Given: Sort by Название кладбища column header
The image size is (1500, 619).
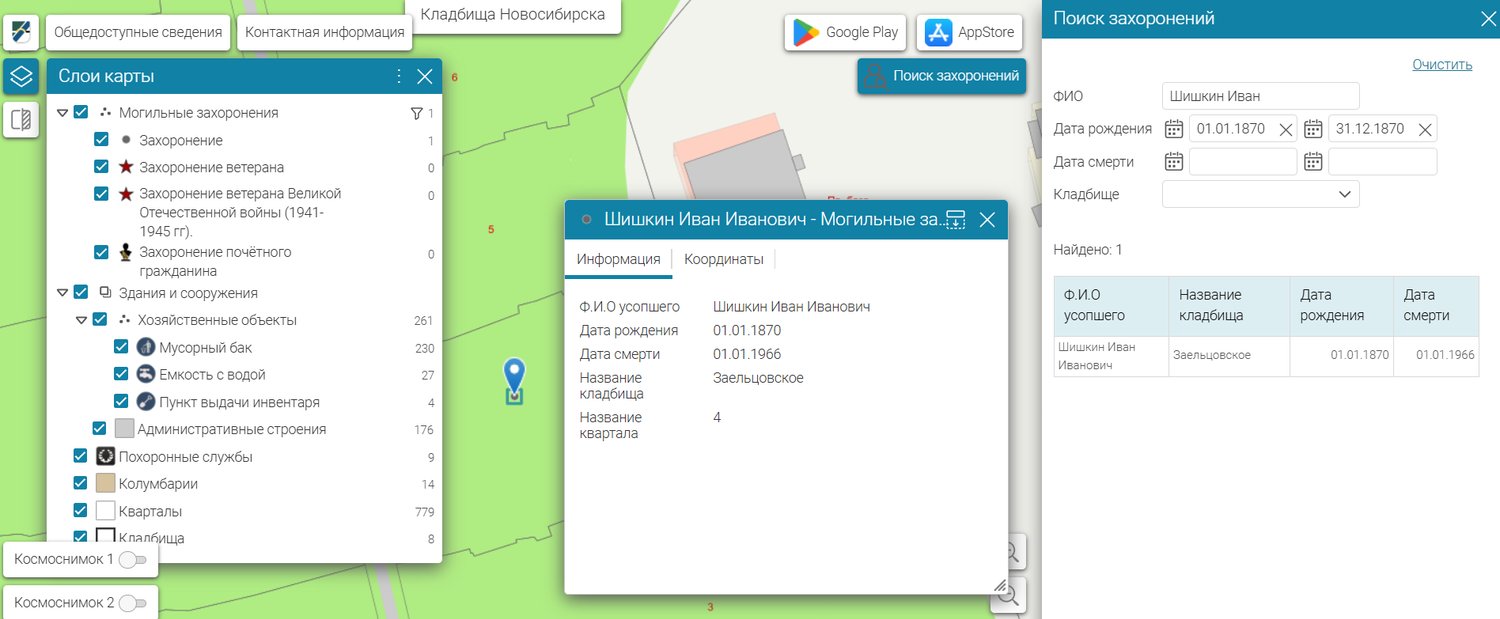Looking at the screenshot, I should [x=1229, y=305].
